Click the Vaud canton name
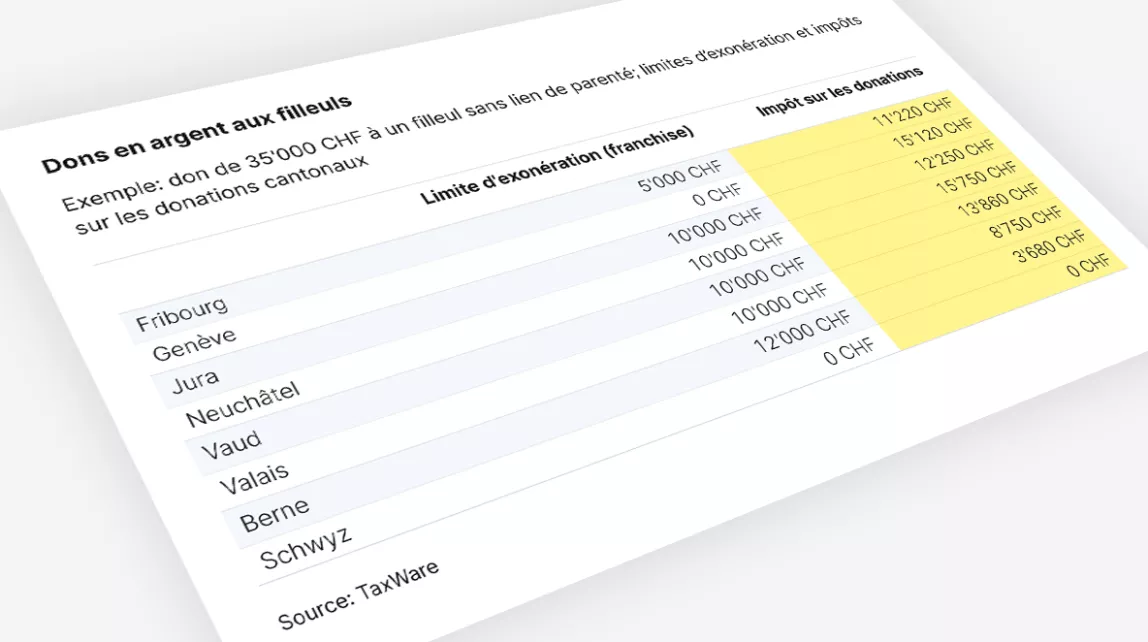Viewport: 1148px width, 642px height. [x=231, y=444]
